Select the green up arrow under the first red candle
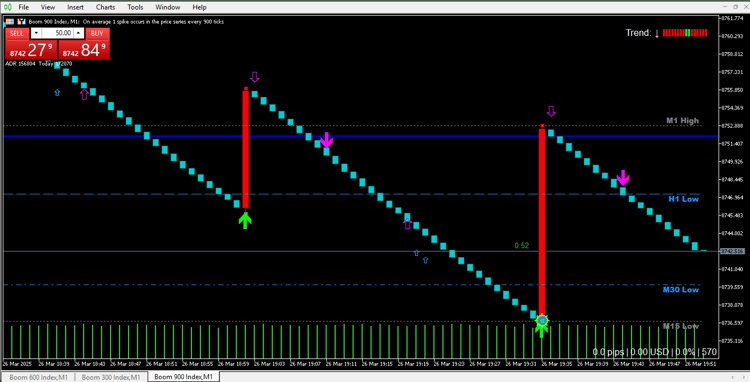 pos(245,221)
